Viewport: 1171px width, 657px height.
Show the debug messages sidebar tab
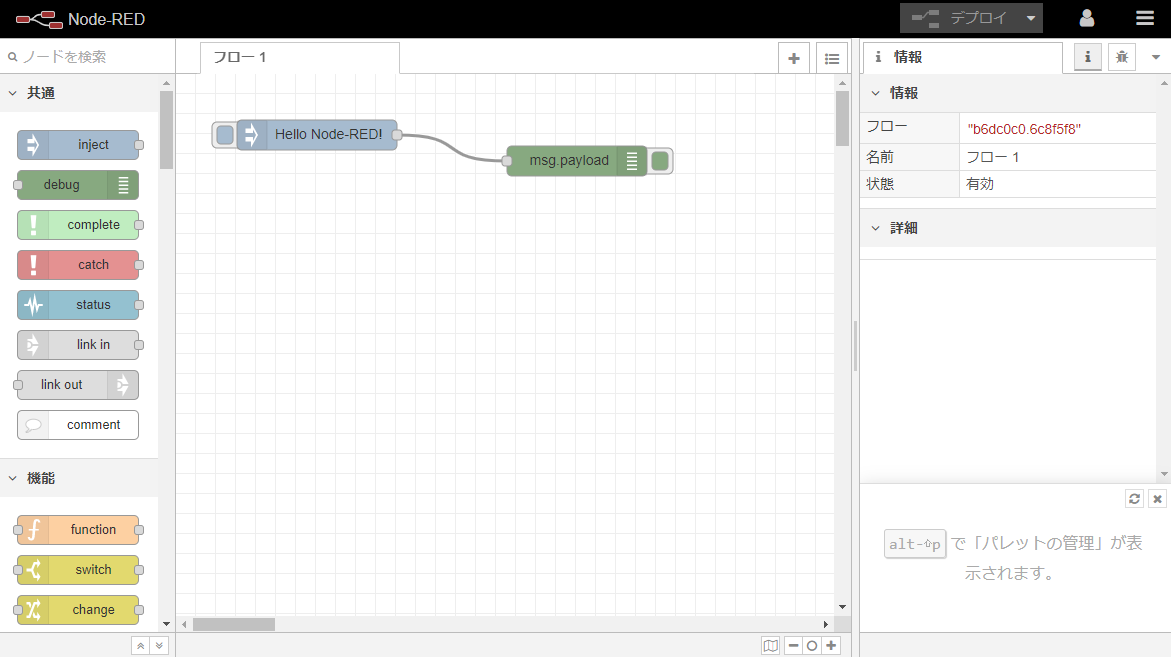(x=1122, y=57)
